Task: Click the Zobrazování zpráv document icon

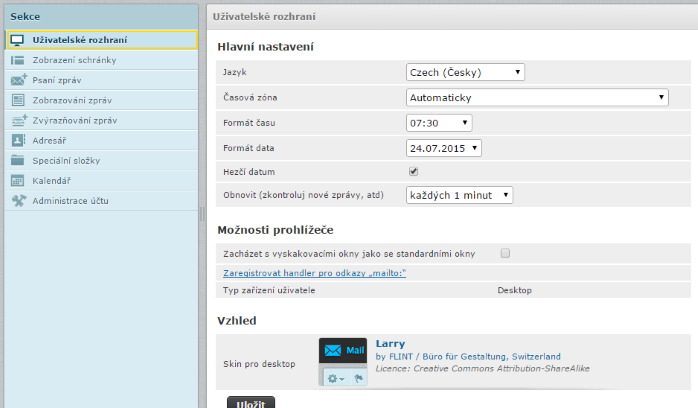Action: [17, 100]
